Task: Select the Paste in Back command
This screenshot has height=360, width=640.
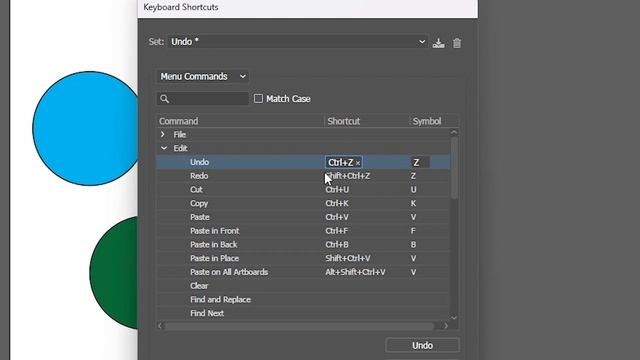Action: [303, 244]
